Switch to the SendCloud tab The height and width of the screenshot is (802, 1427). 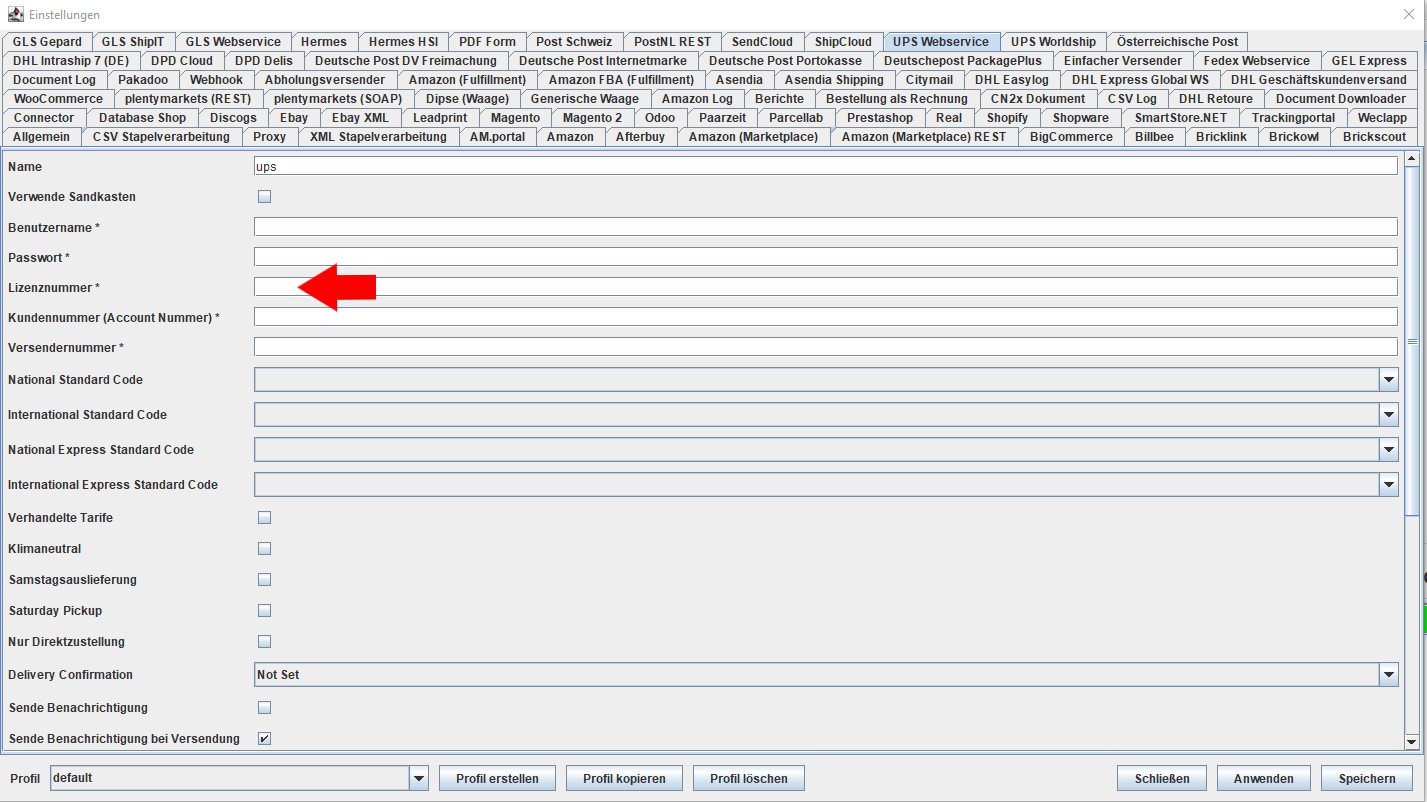pos(762,42)
